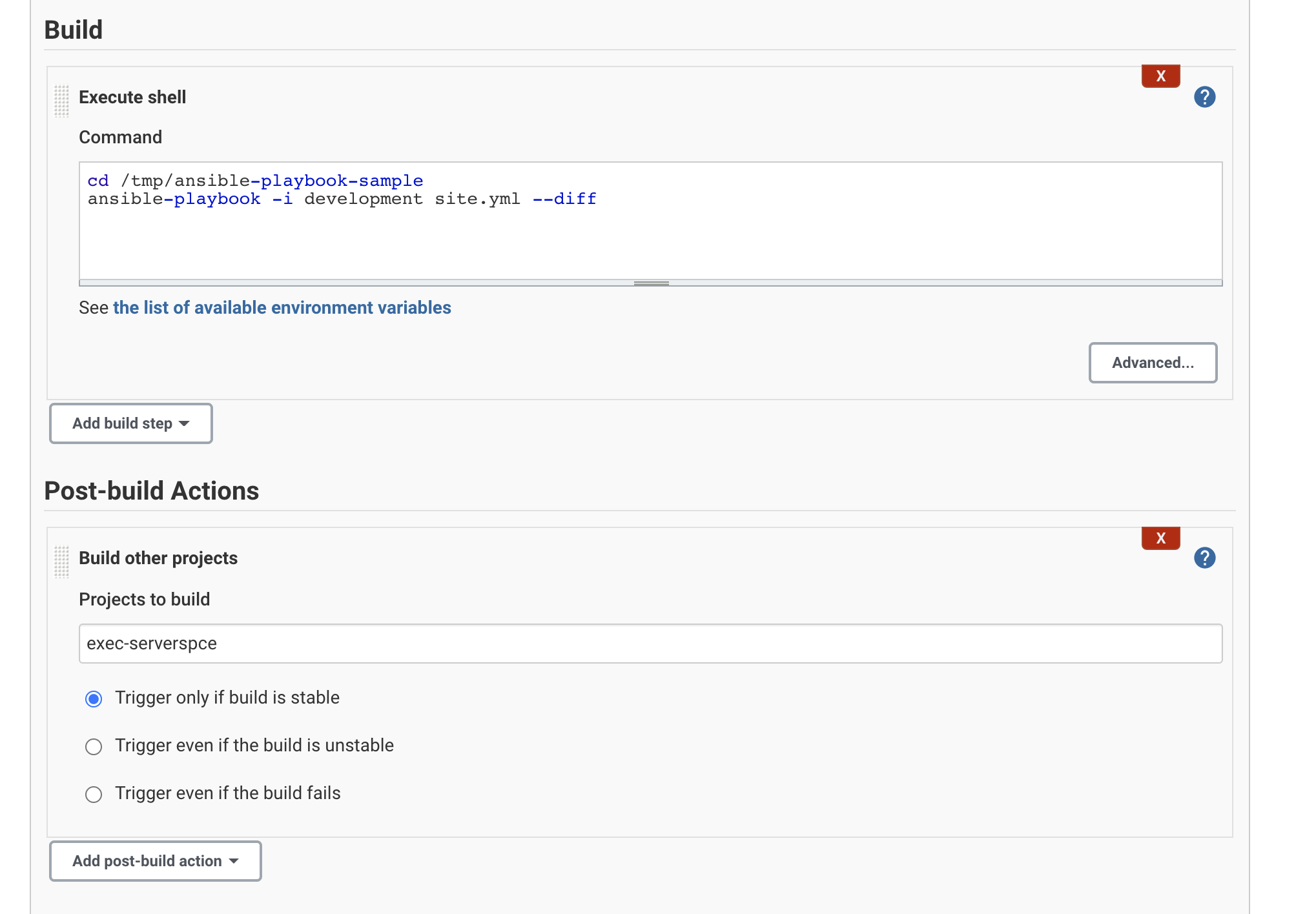Open help for Execute shell
Image resolution: width=1316 pixels, height=914 pixels.
[x=1204, y=97]
